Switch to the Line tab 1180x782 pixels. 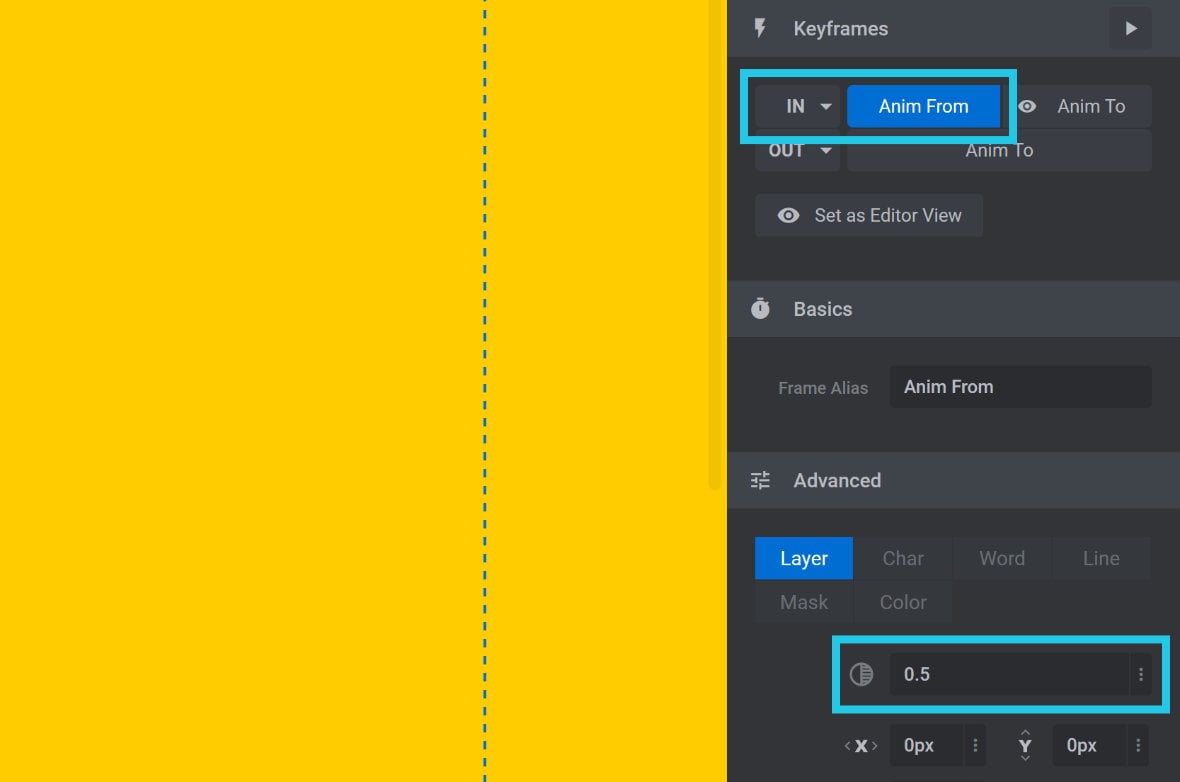point(1101,558)
